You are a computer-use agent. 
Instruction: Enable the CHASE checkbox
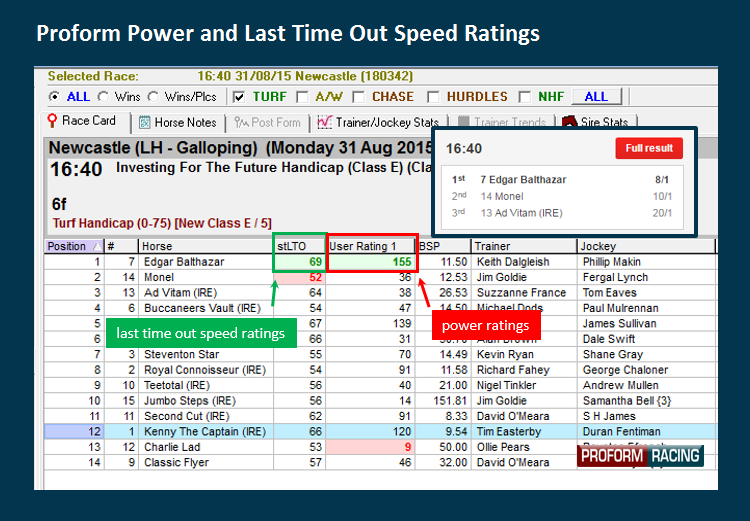(x=358, y=97)
